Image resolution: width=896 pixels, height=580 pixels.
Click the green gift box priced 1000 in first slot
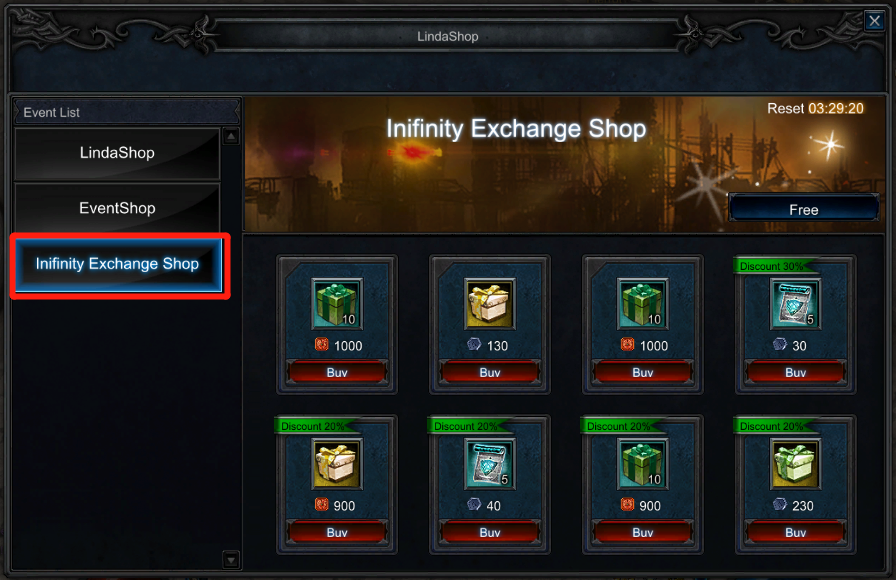337,303
